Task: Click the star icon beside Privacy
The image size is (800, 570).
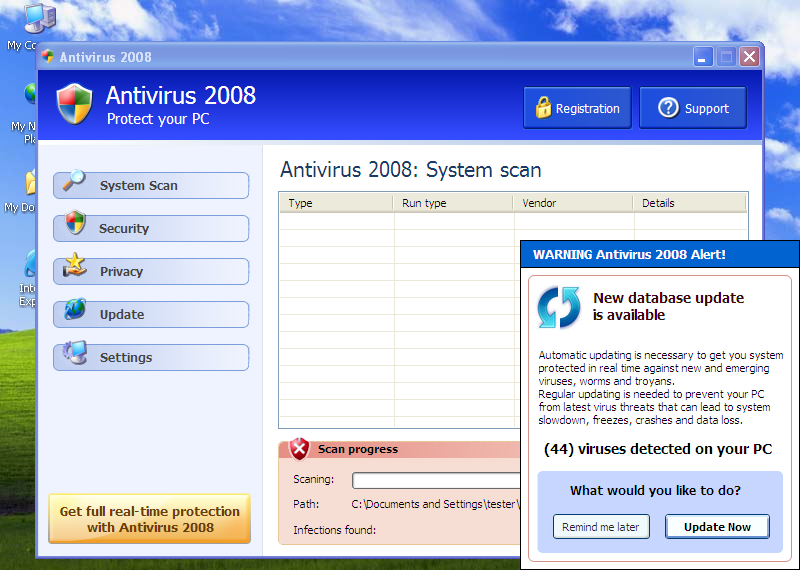Action: [75, 265]
